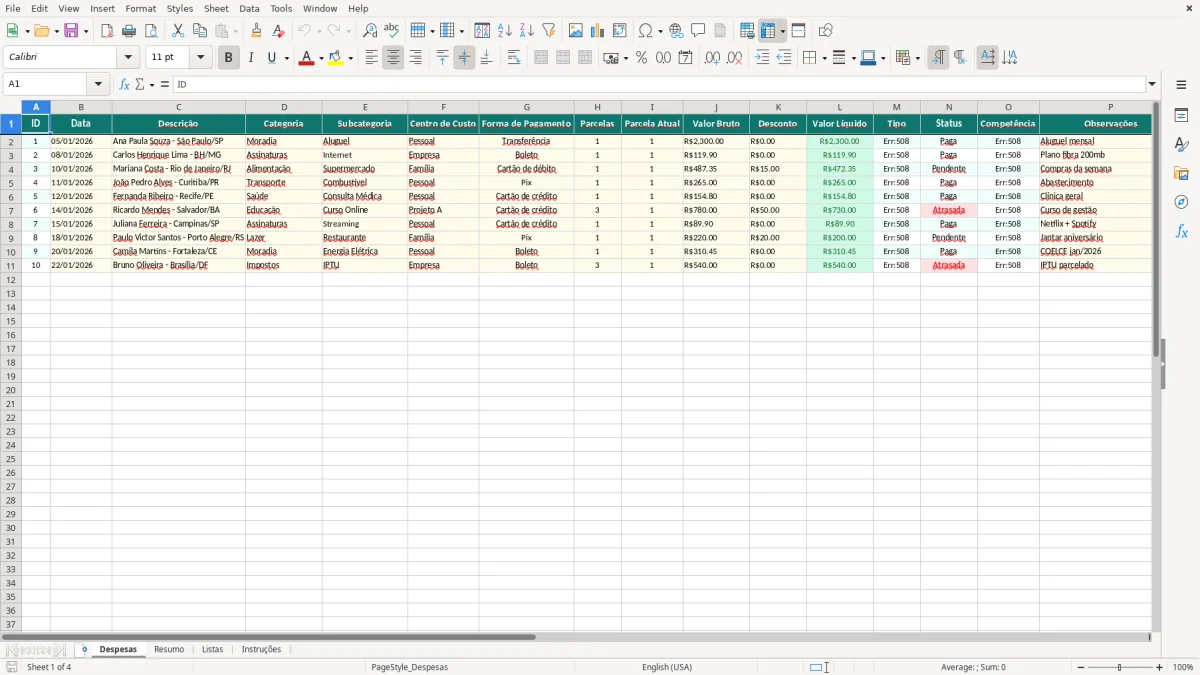This screenshot has width=1200, height=675.
Task: Clear direct formatting
Action: (x=279, y=31)
